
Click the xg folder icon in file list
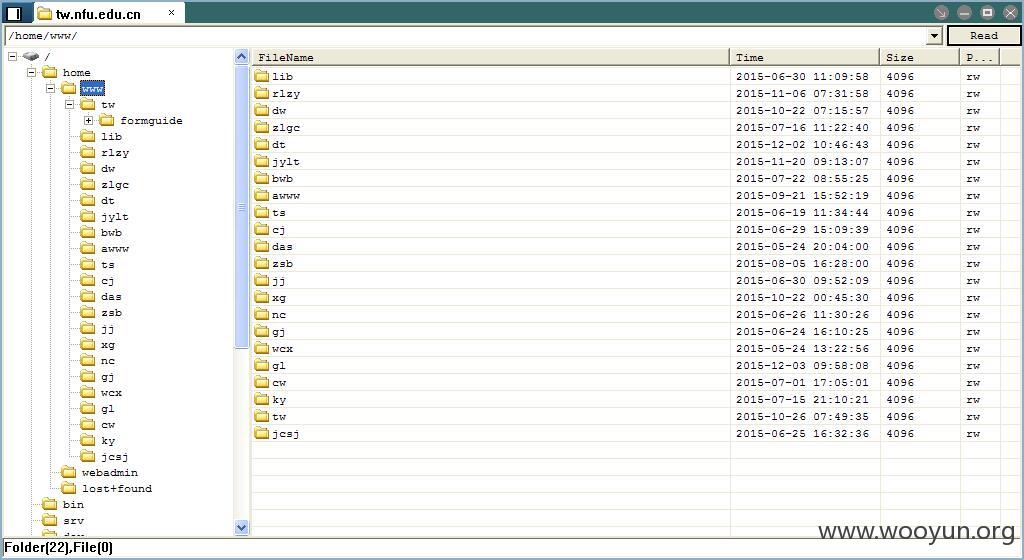(262, 297)
